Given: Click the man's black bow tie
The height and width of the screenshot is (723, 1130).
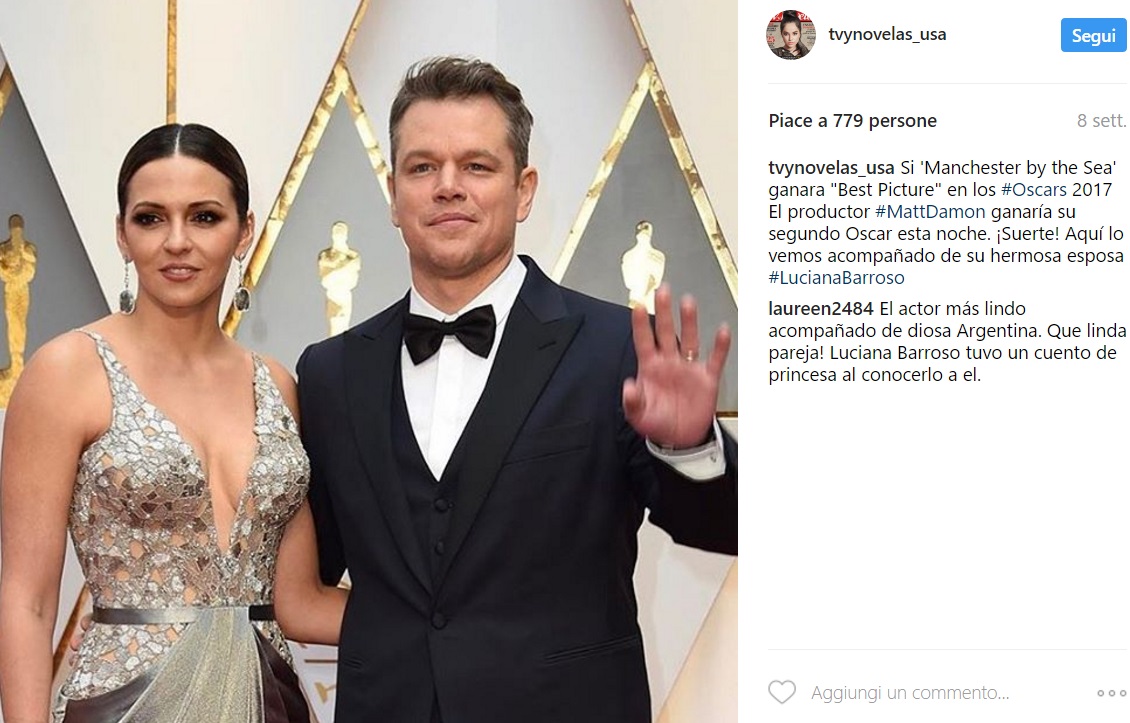Looking at the screenshot, I should pos(449,333).
